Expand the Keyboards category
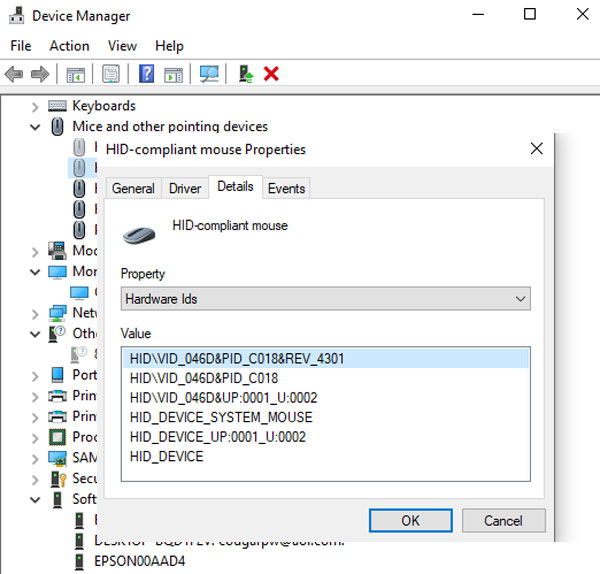Screen dimensions: 600x574 pyautogui.click(x=35, y=107)
